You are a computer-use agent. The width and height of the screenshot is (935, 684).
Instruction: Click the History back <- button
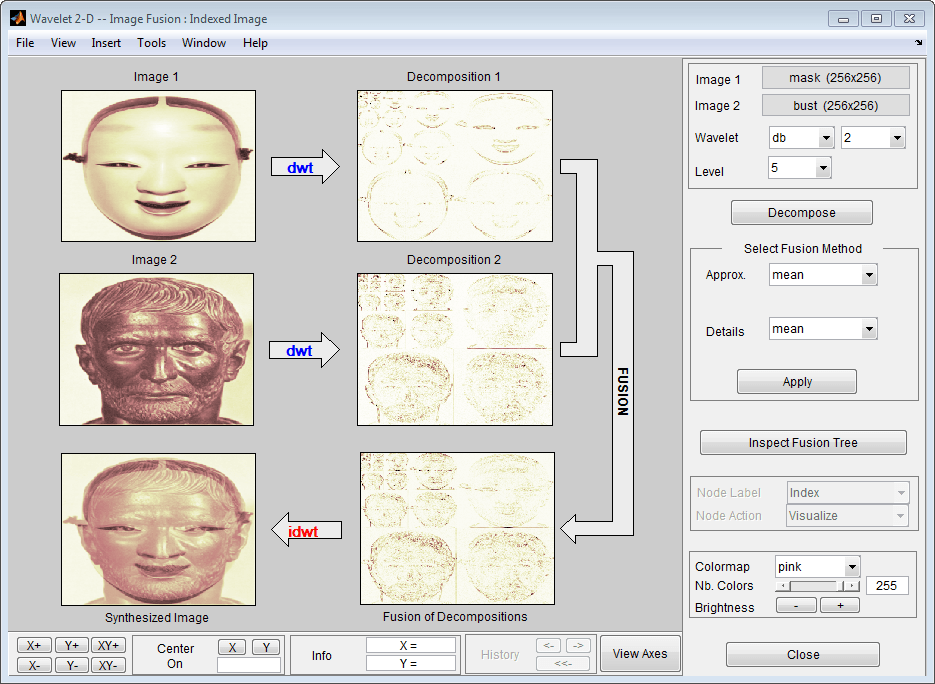click(549, 645)
